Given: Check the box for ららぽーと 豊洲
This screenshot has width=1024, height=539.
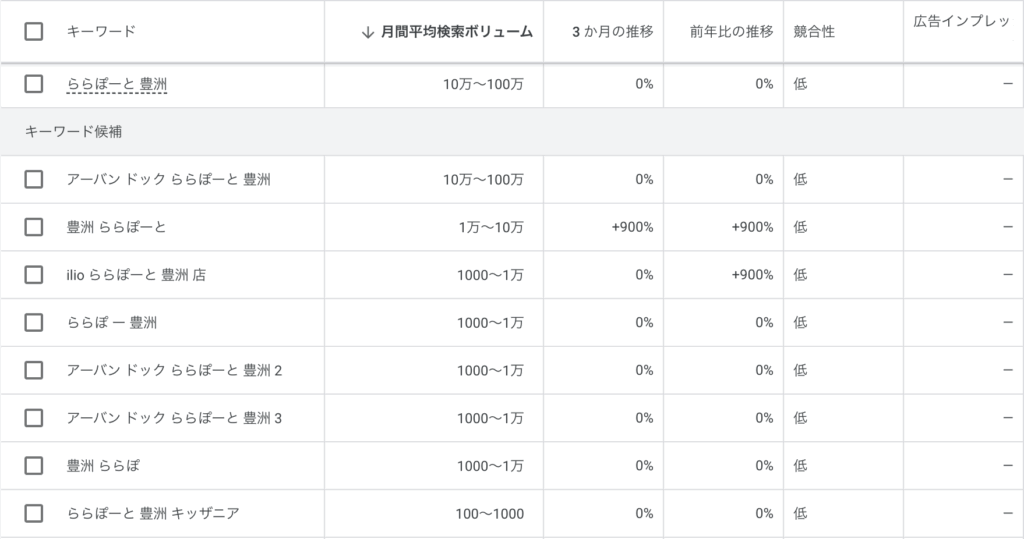Looking at the screenshot, I should [x=34, y=84].
